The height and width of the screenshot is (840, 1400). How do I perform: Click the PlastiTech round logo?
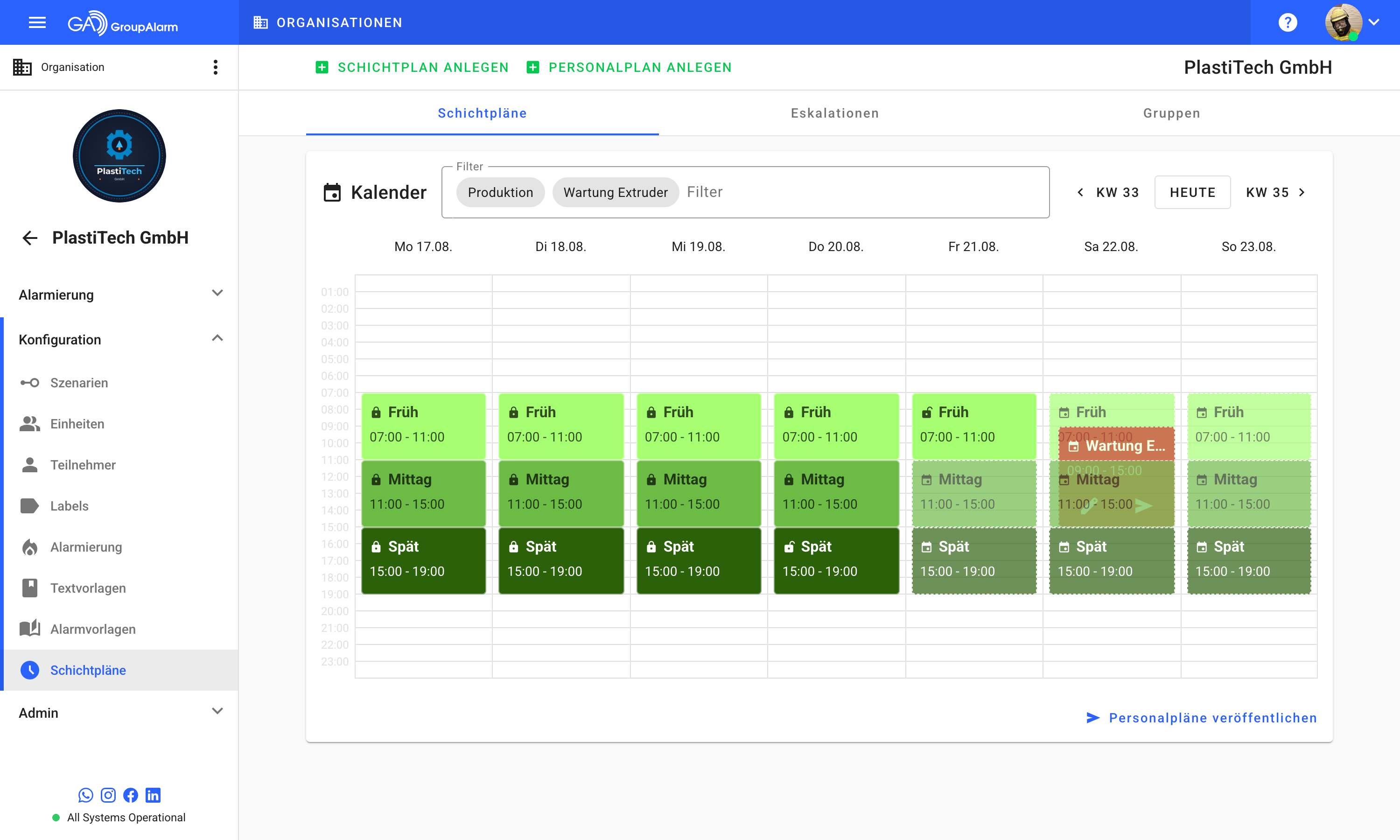(x=119, y=156)
